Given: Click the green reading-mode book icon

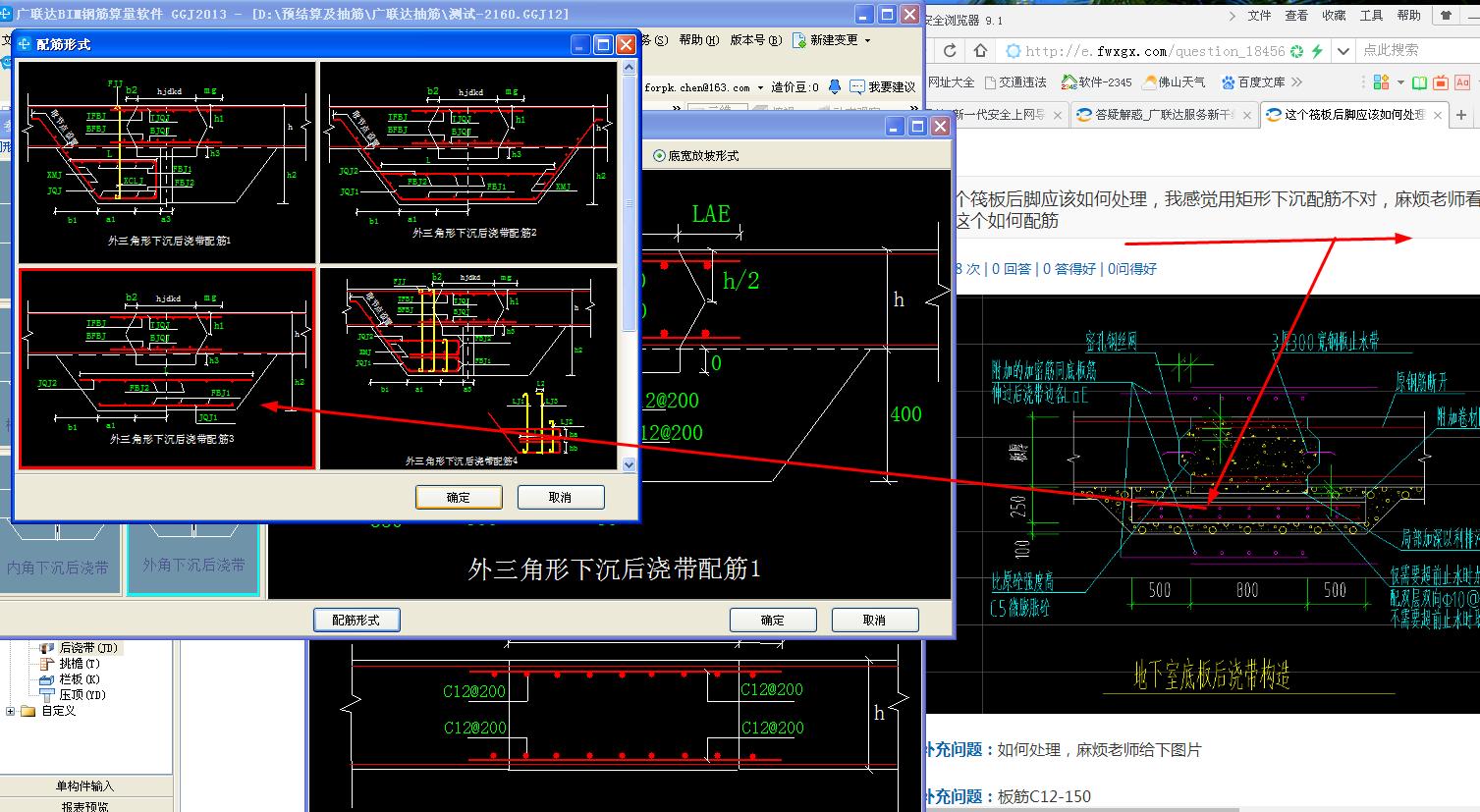Looking at the screenshot, I should coord(1419,82).
